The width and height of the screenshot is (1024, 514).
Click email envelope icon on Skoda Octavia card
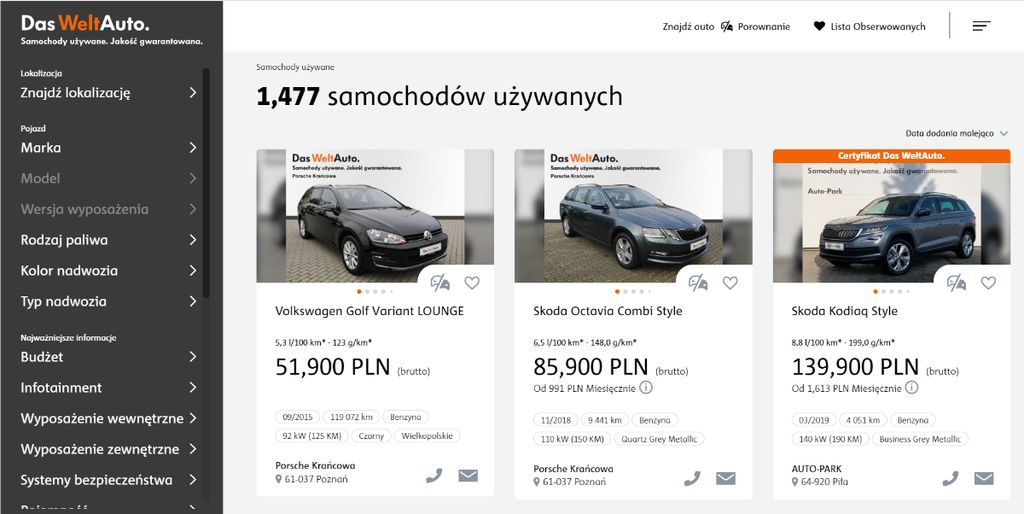pos(726,478)
